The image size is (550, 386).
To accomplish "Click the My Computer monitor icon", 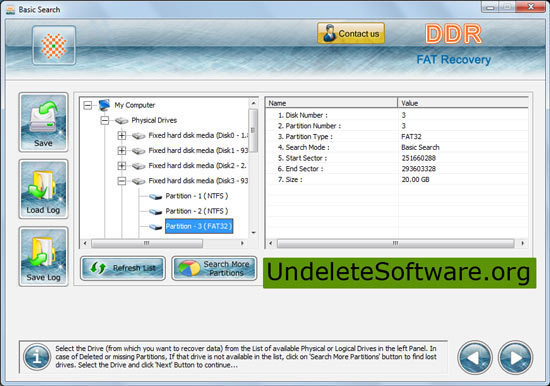I will point(105,105).
